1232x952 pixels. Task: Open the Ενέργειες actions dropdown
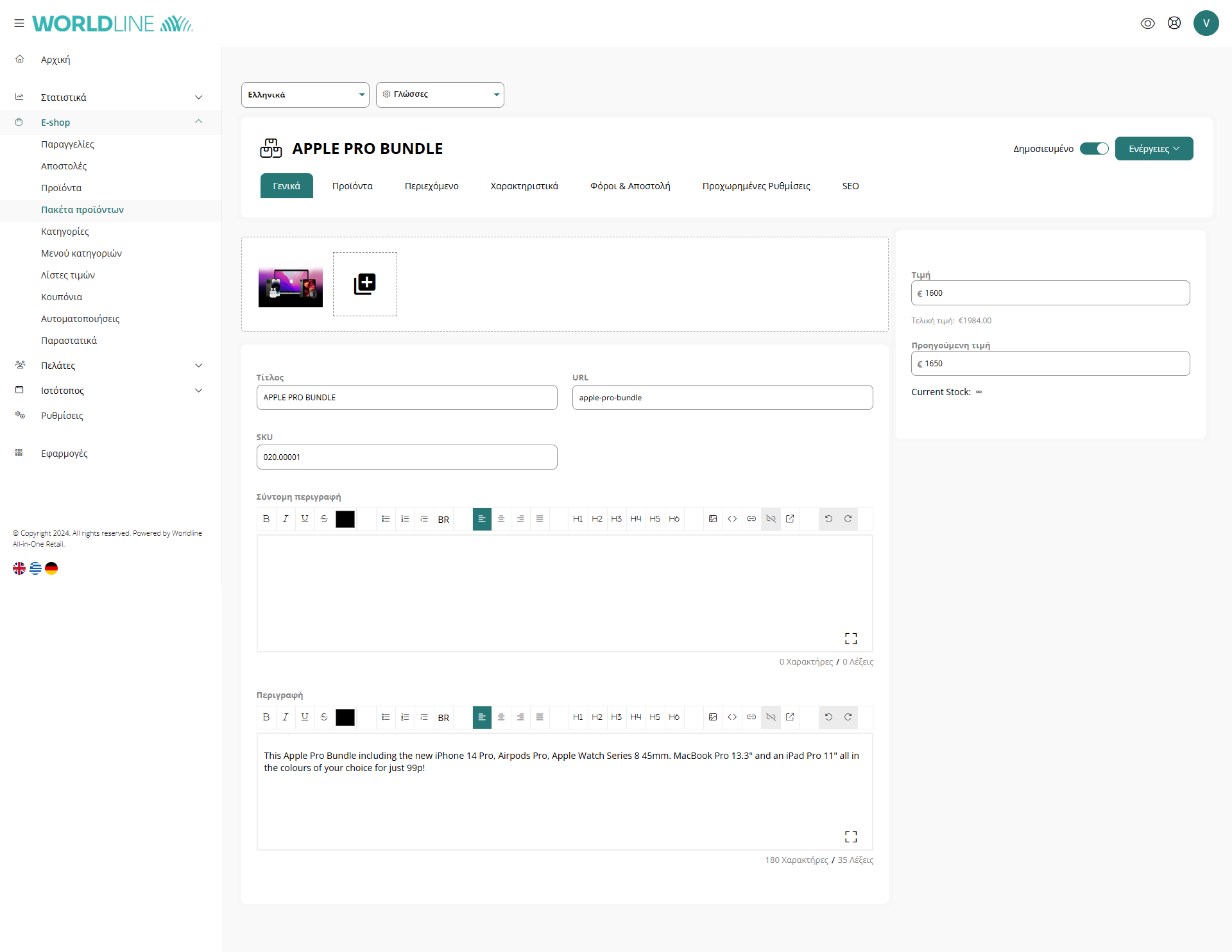pos(1154,149)
